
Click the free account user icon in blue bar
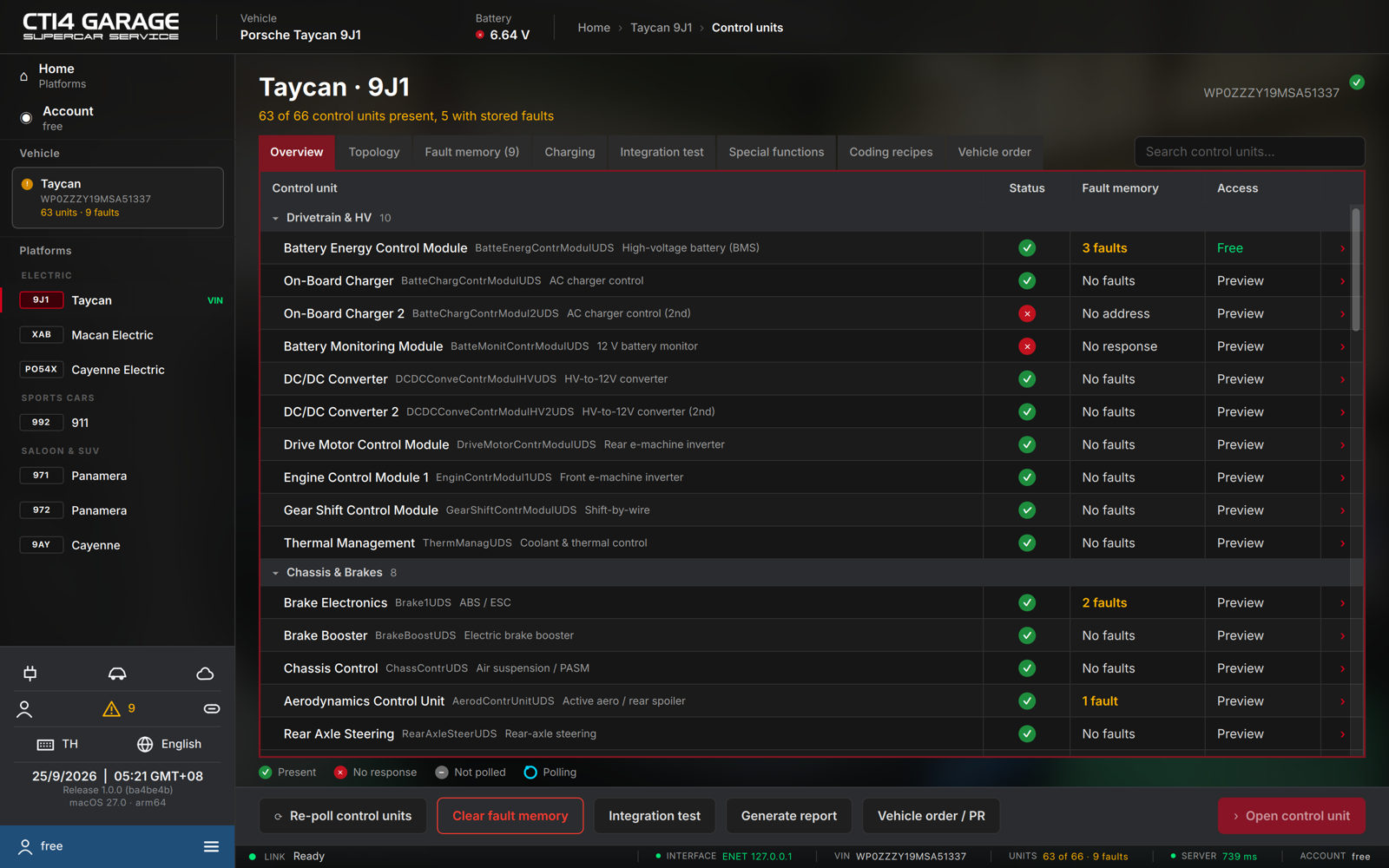(25, 846)
